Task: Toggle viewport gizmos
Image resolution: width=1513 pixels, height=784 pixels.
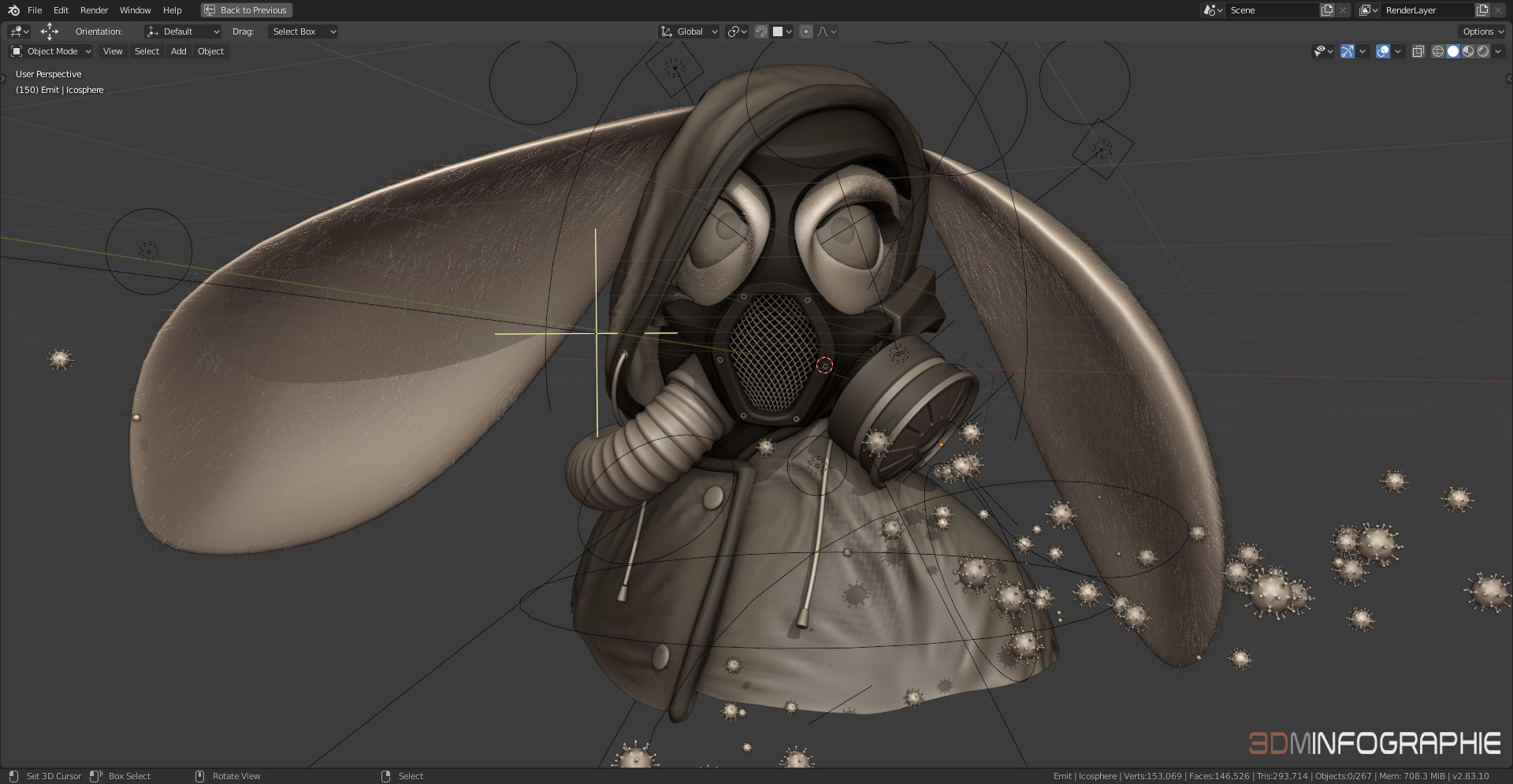Action: click(1348, 51)
